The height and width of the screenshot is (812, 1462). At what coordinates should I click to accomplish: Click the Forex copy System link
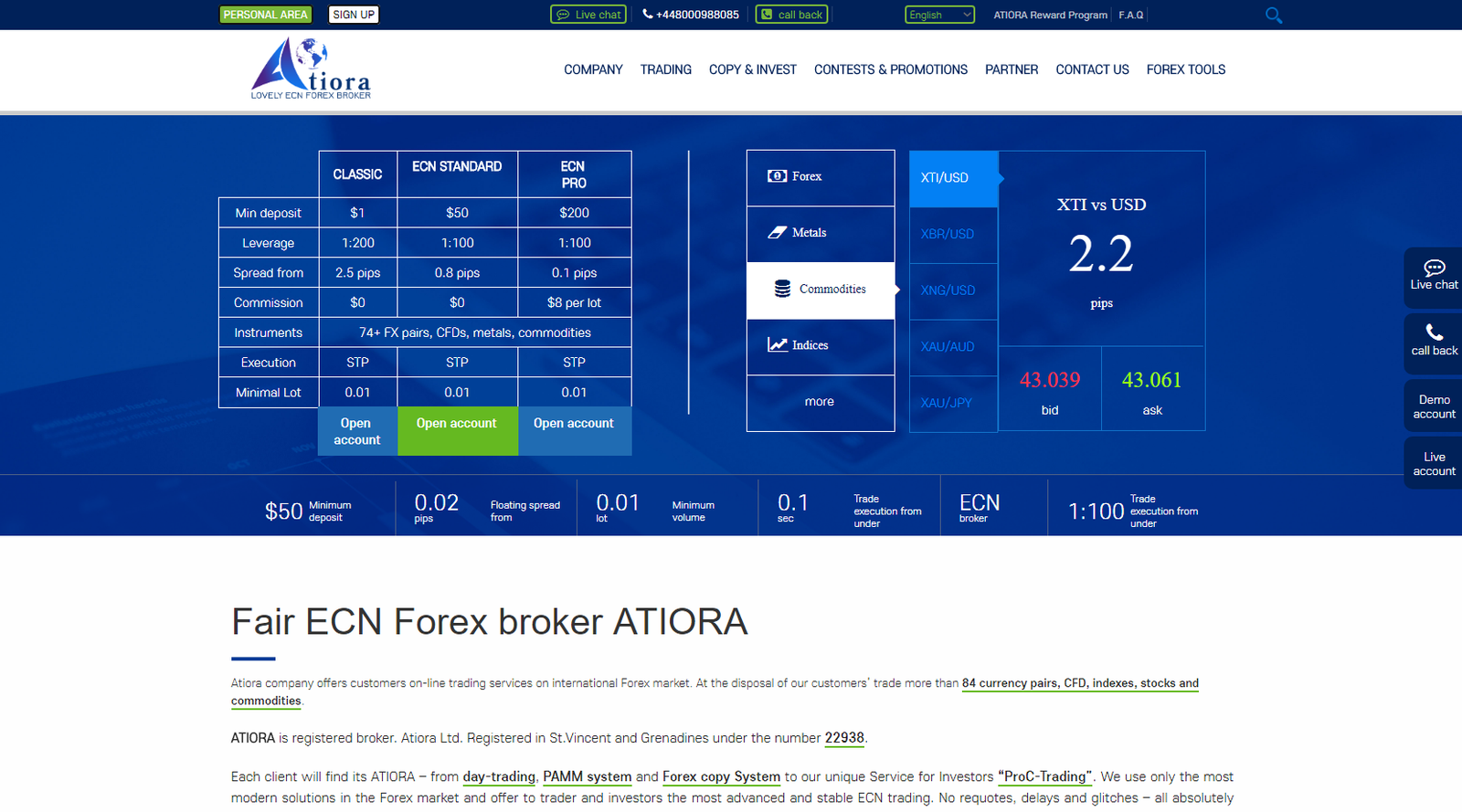(x=721, y=776)
